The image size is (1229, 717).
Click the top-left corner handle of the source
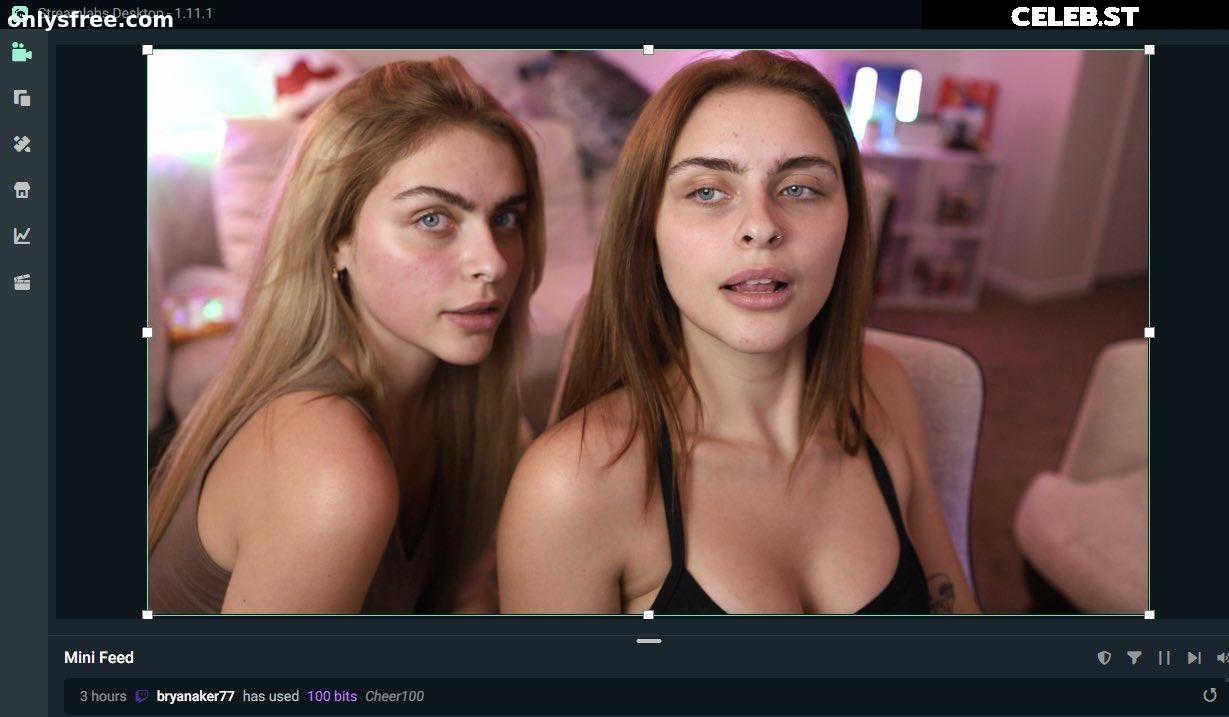pos(148,49)
